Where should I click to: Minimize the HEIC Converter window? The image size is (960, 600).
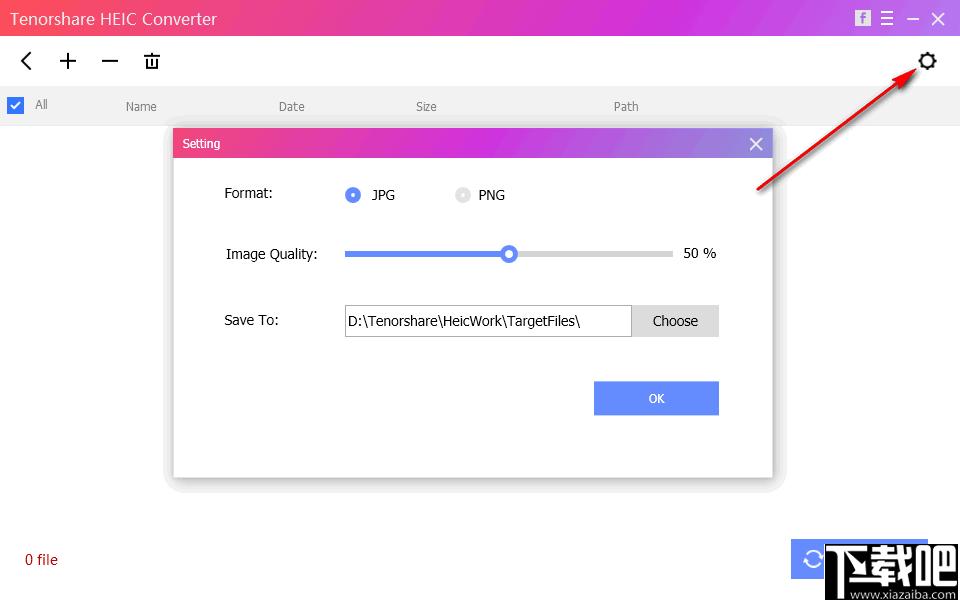coord(913,19)
